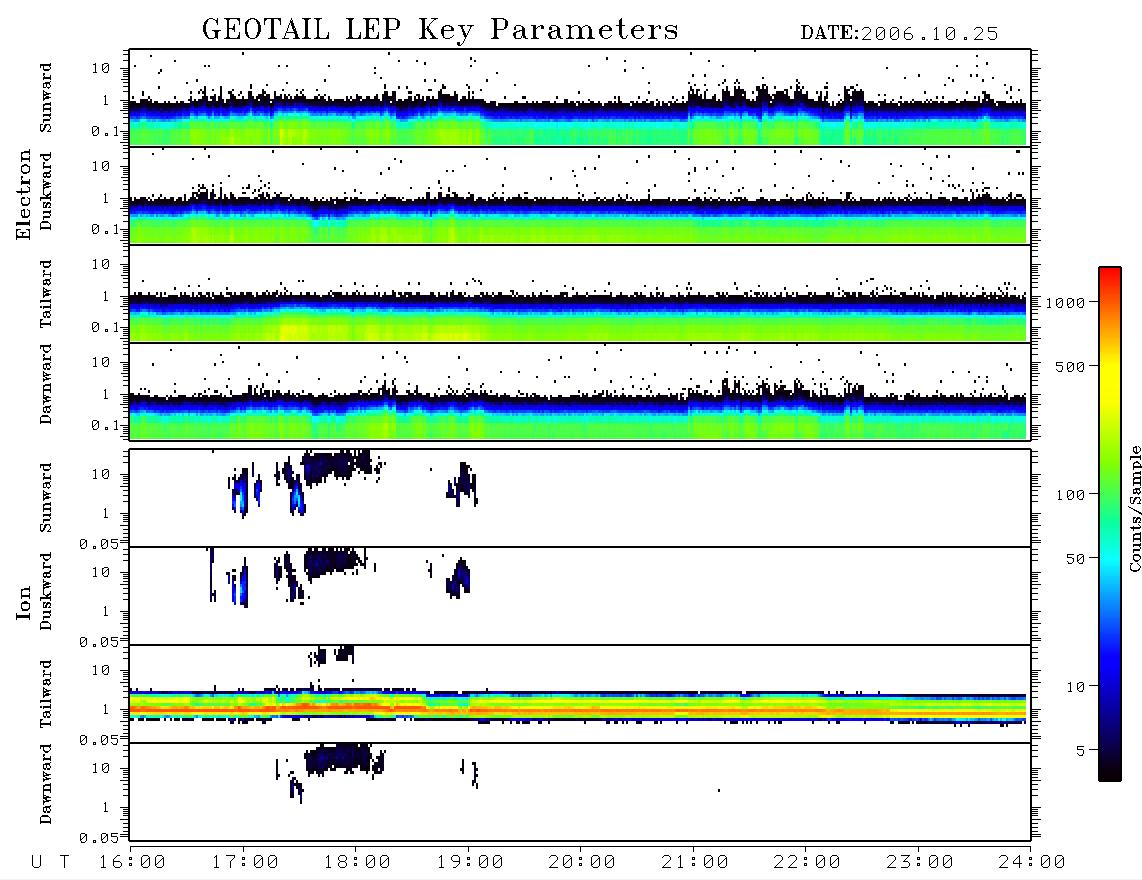The height and width of the screenshot is (880, 1142).
Task: Click the "GEOTAIL LEP Key Parameters" title
Action: [440, 30]
